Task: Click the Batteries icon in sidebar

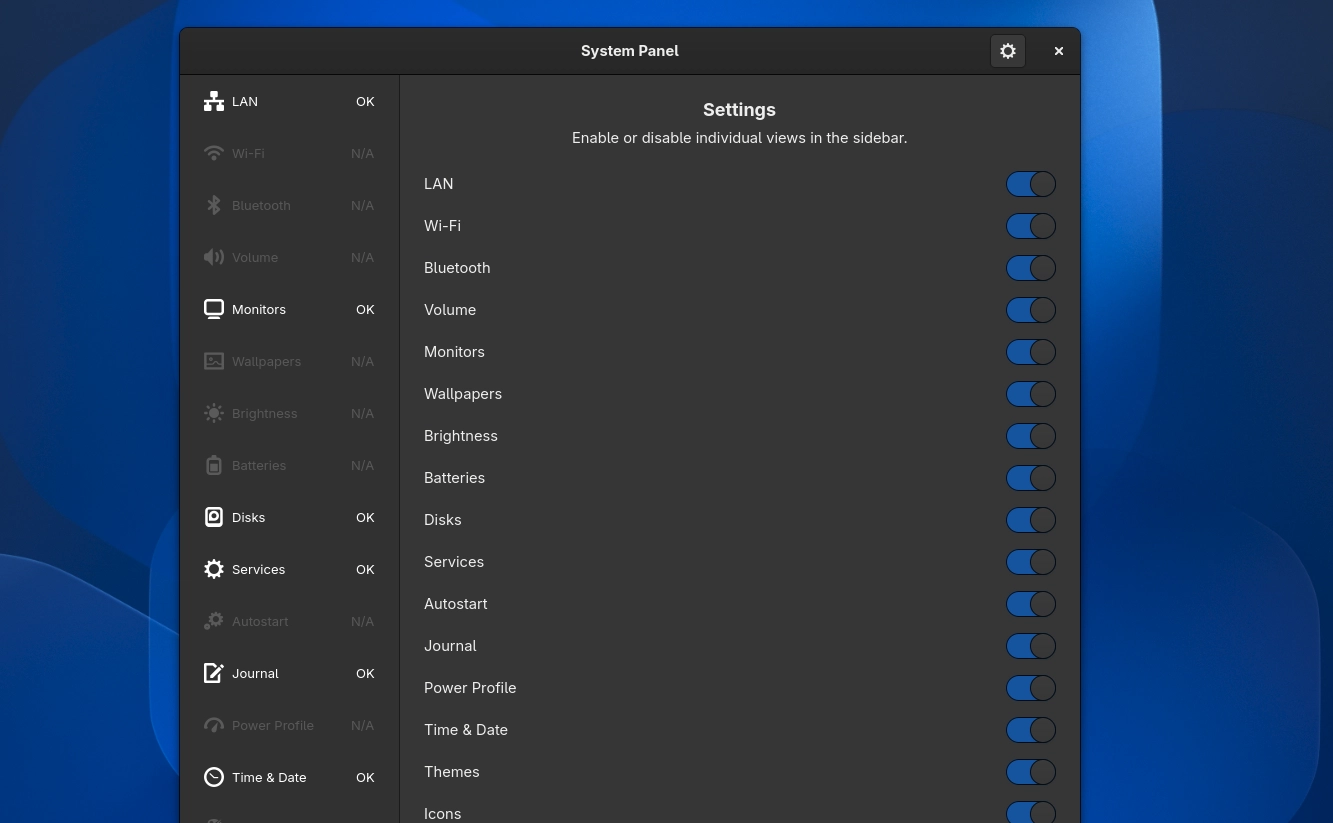Action: coord(214,465)
